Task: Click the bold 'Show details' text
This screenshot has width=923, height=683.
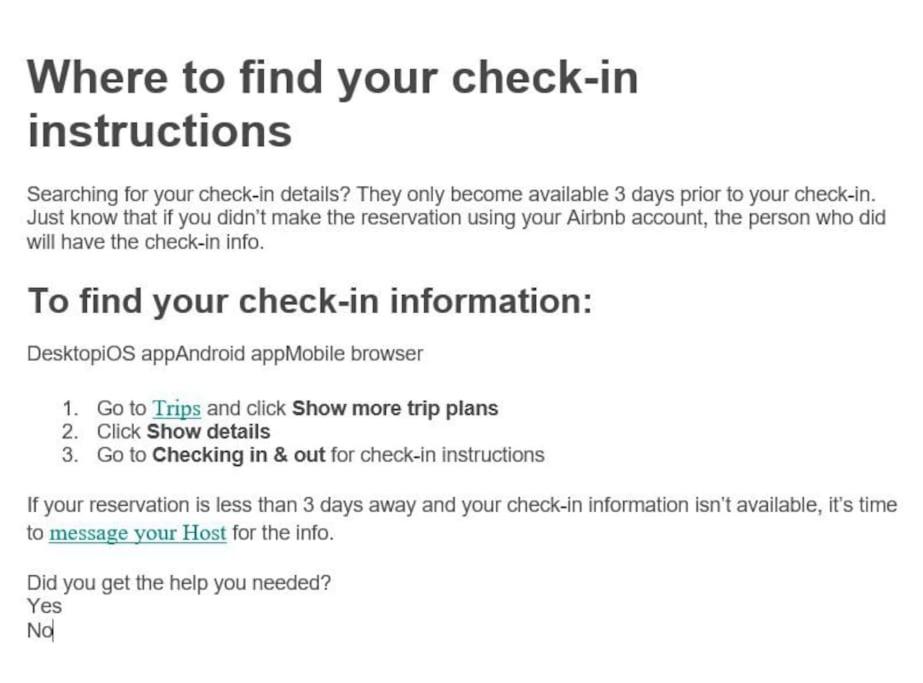Action: point(208,432)
